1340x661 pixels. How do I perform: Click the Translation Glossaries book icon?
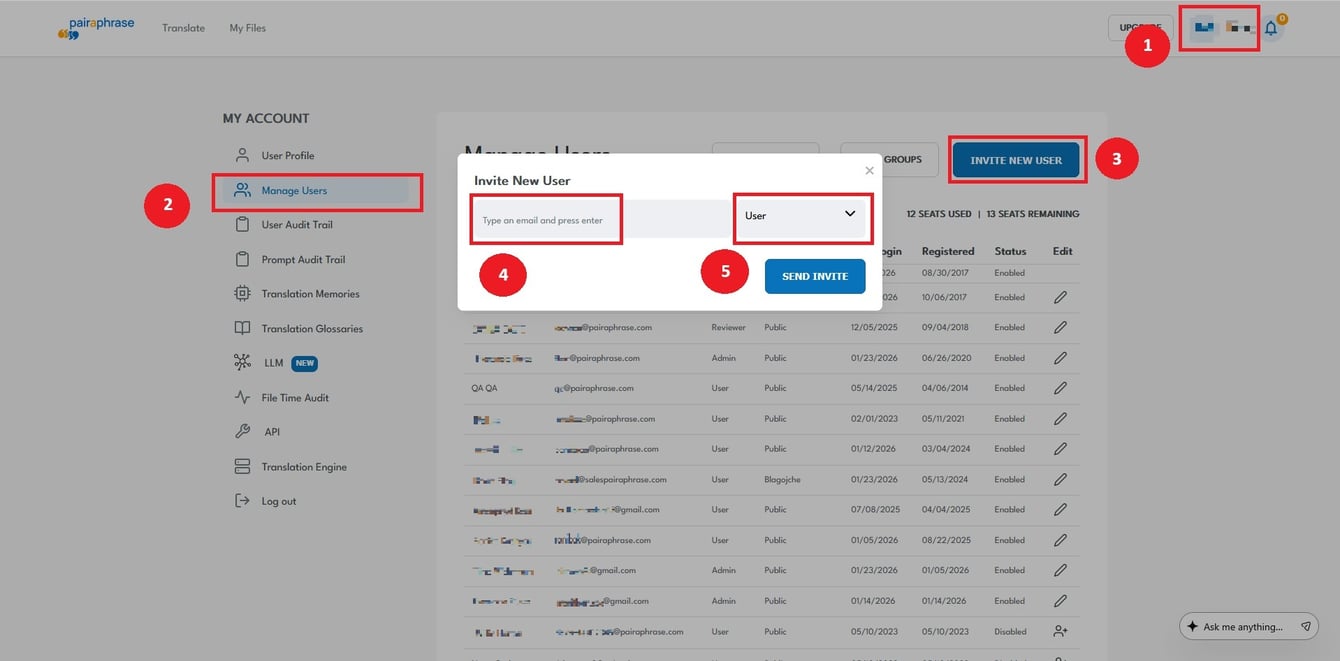click(x=242, y=328)
